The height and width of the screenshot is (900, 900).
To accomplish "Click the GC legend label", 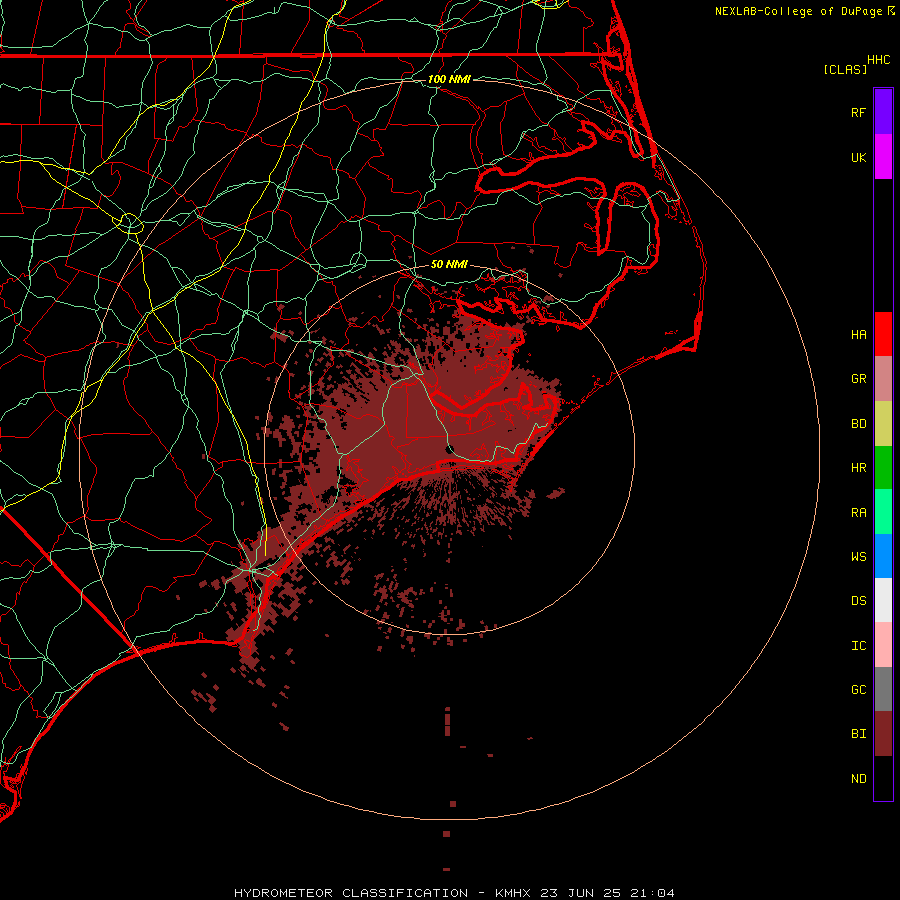I will point(858,690).
